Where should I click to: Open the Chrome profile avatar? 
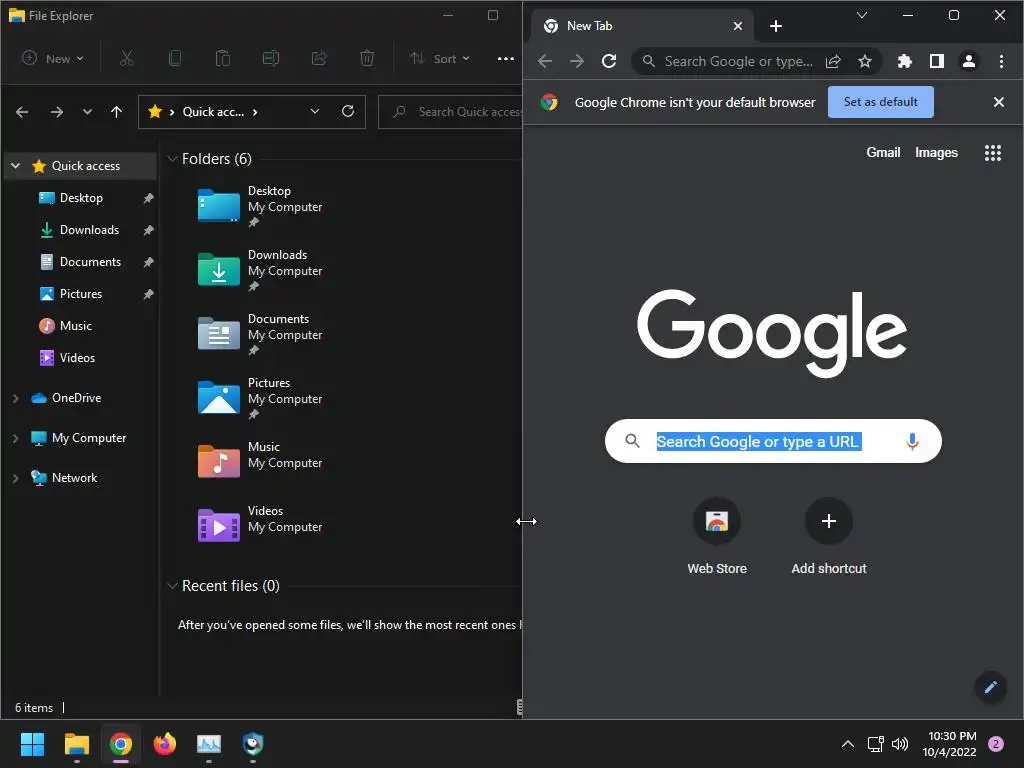tap(968, 61)
